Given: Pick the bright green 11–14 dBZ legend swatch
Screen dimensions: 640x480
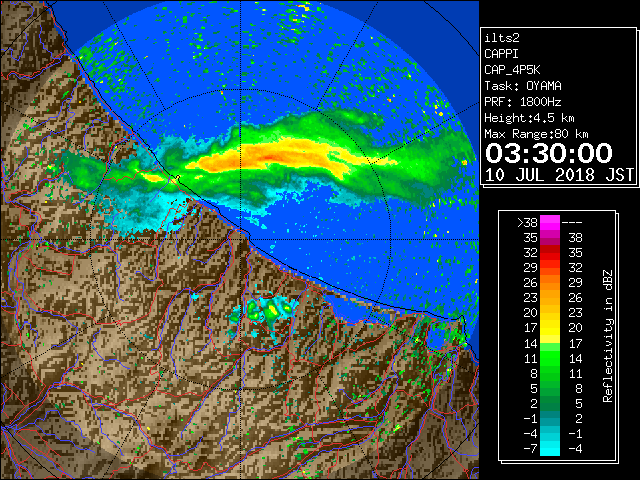Looking at the screenshot, I should coord(550,358).
